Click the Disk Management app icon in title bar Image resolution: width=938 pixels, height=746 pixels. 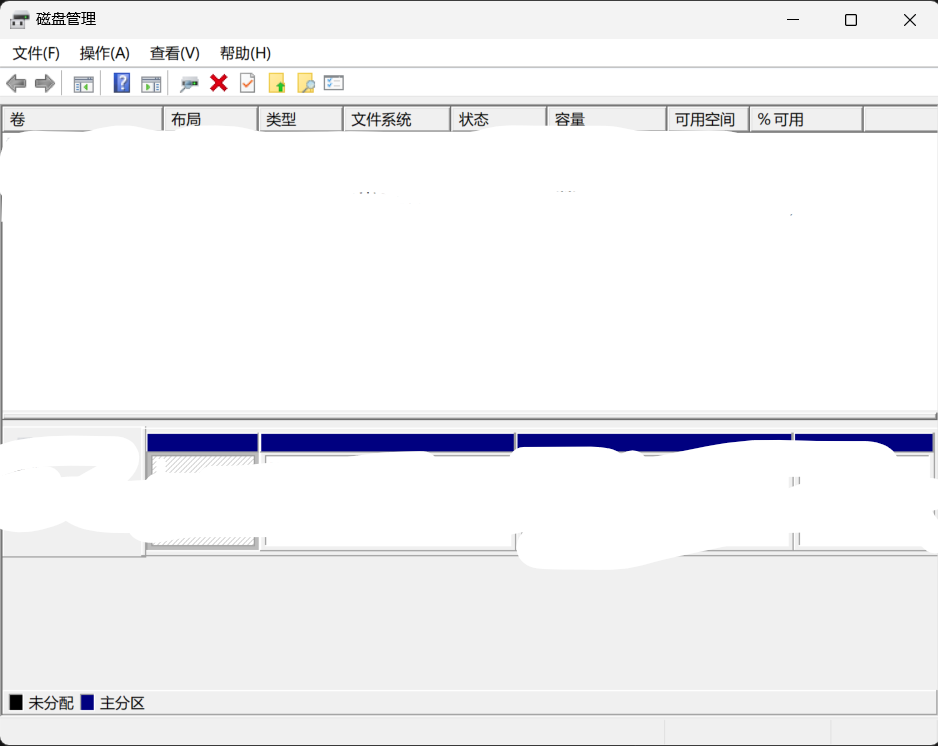pos(20,19)
